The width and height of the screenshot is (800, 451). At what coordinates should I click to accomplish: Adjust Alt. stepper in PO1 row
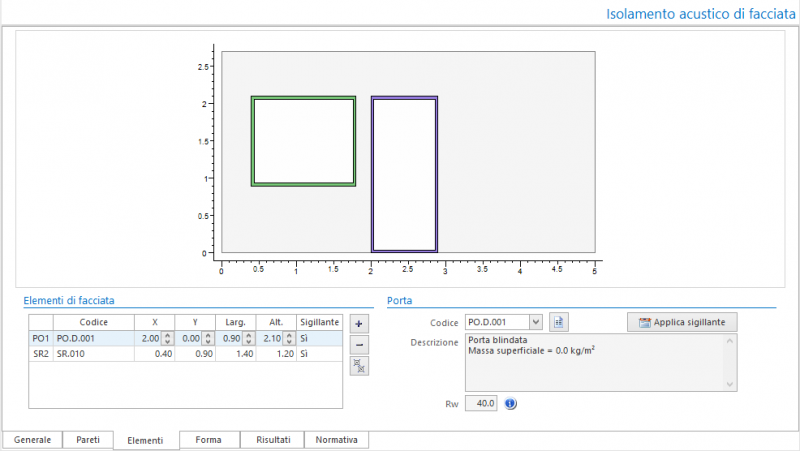click(x=289, y=338)
